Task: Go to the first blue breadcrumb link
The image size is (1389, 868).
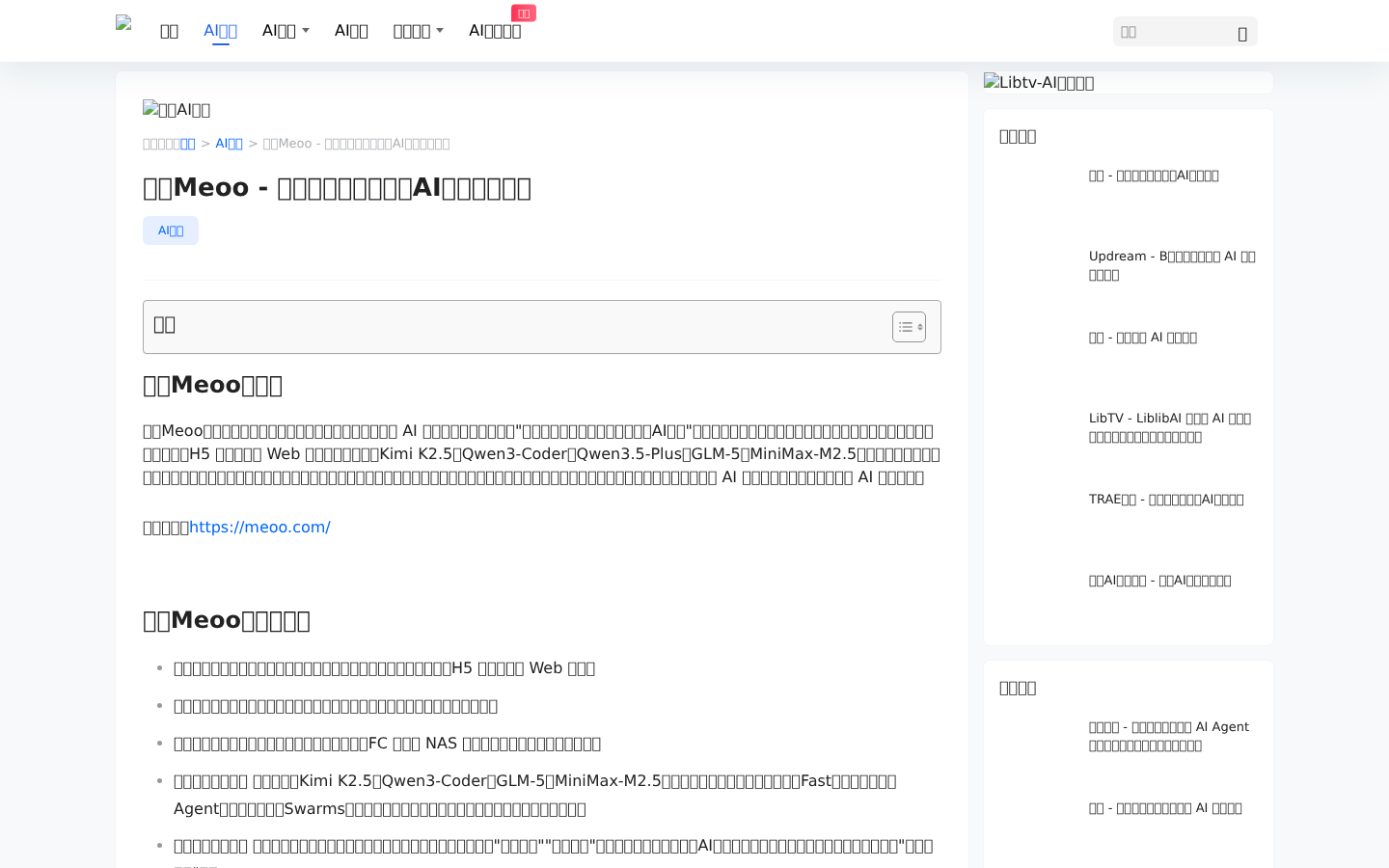Action: (x=187, y=144)
